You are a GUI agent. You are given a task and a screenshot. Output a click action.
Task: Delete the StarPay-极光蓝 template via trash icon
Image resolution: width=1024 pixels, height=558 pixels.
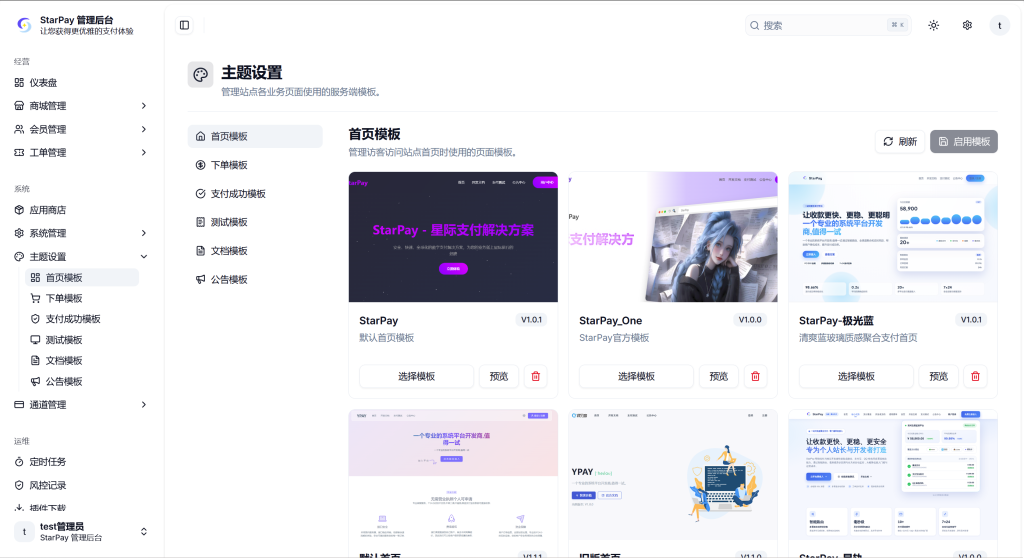click(x=976, y=376)
